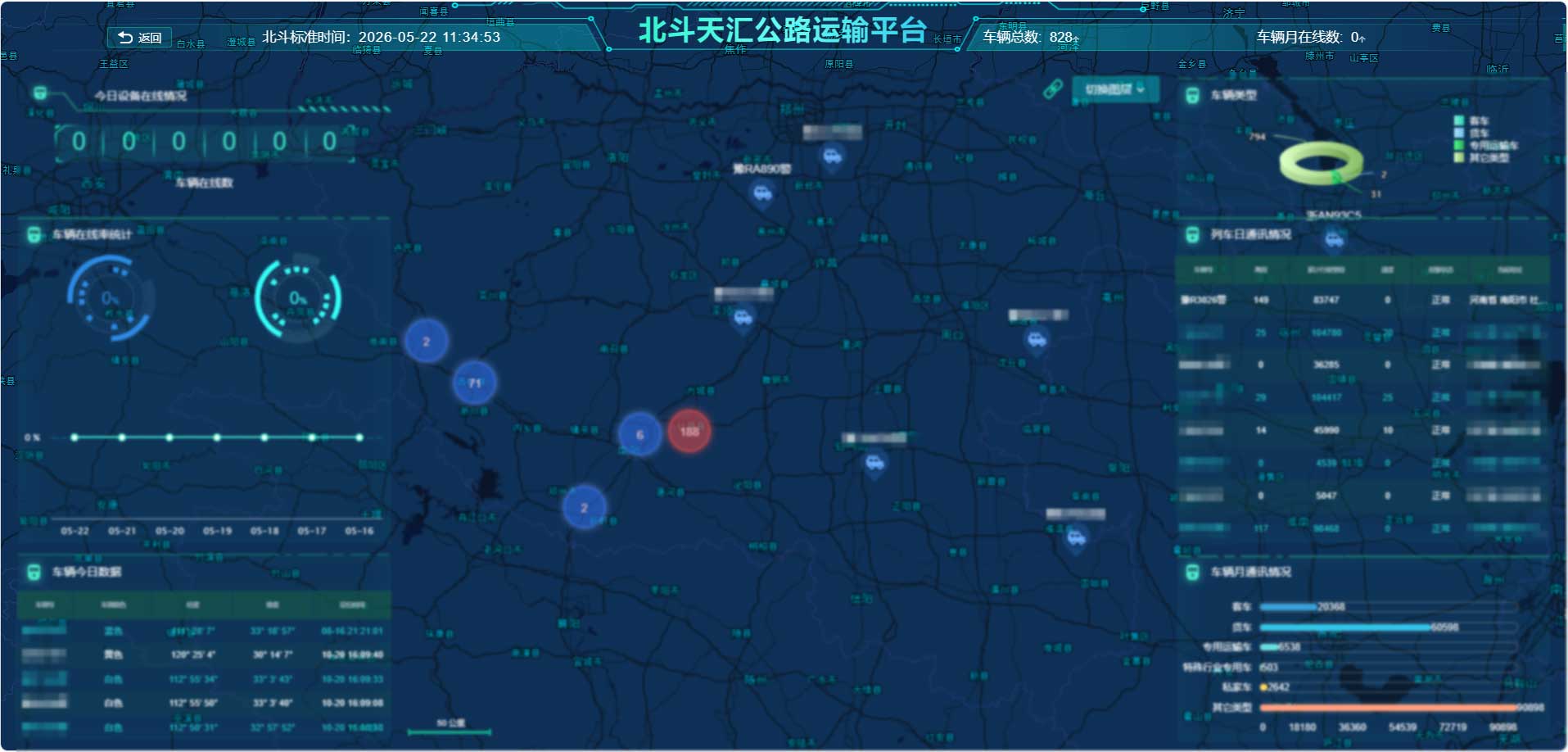Click the 83747 cell in daily communication table
Screen dimensions: 1568x752
click(x=1326, y=300)
